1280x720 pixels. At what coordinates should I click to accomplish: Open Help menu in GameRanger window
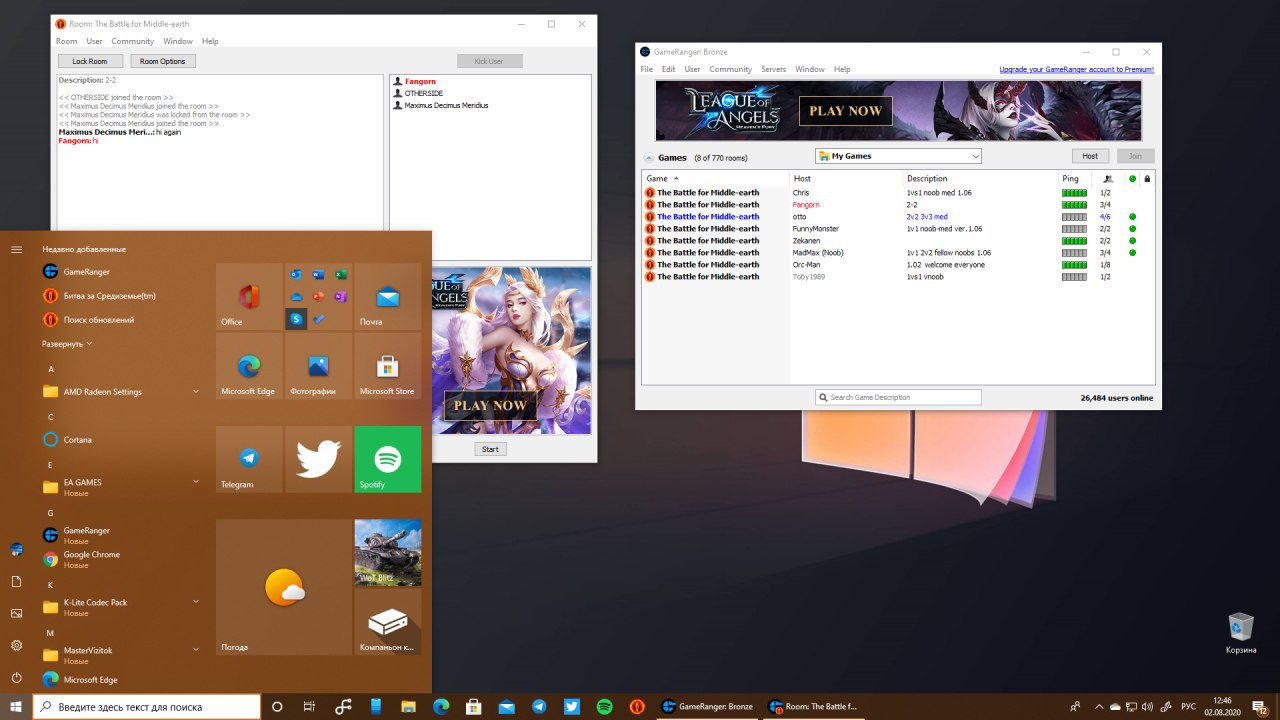[x=842, y=69]
